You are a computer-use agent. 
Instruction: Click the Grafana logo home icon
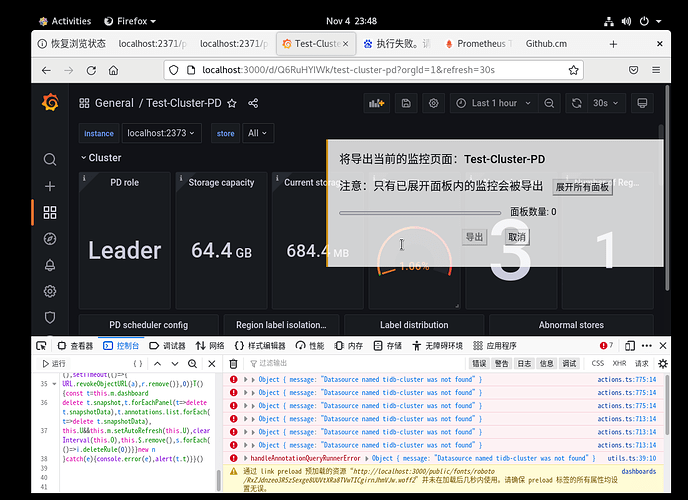(x=50, y=103)
